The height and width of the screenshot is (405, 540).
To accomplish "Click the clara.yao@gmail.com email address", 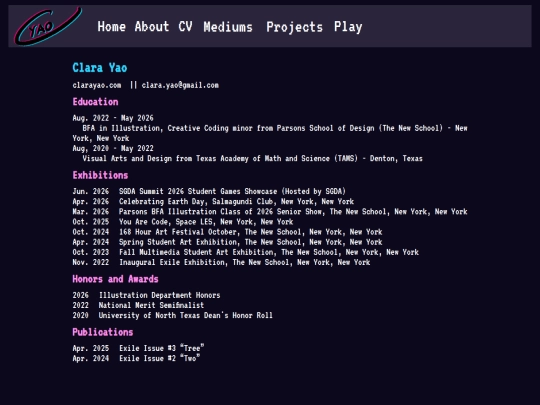I will 180,85.
